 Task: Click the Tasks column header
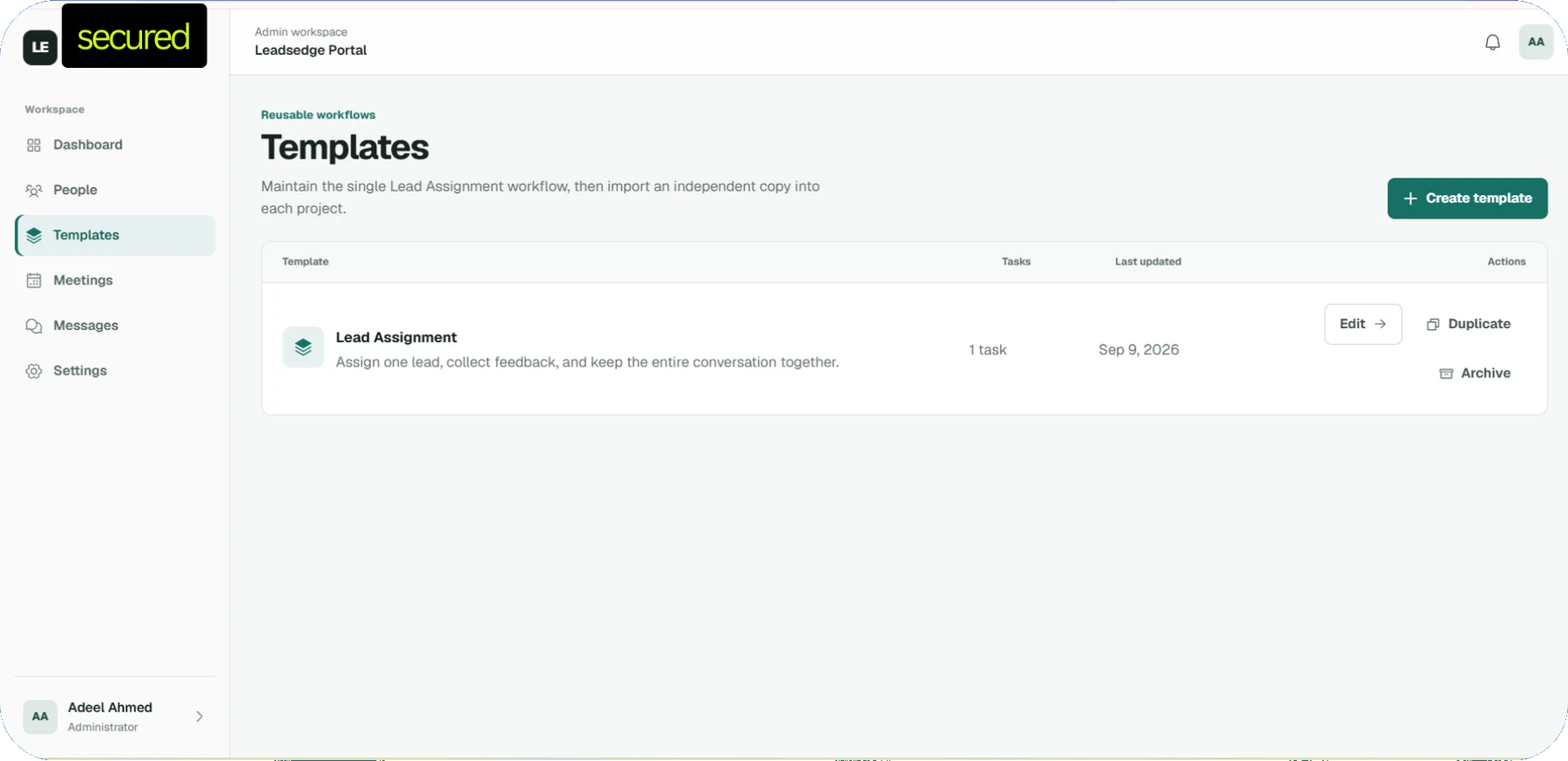click(x=1016, y=262)
